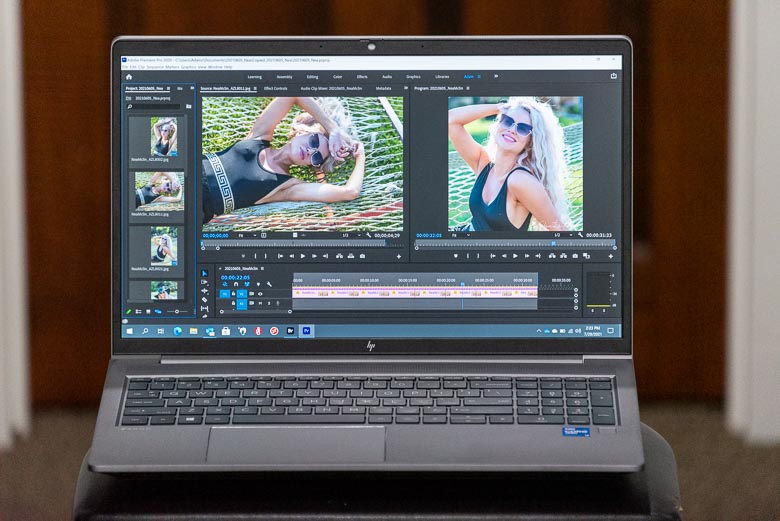Screen dimensions: 780x521
Task: Toggle A1 track lock
Action: (233, 303)
